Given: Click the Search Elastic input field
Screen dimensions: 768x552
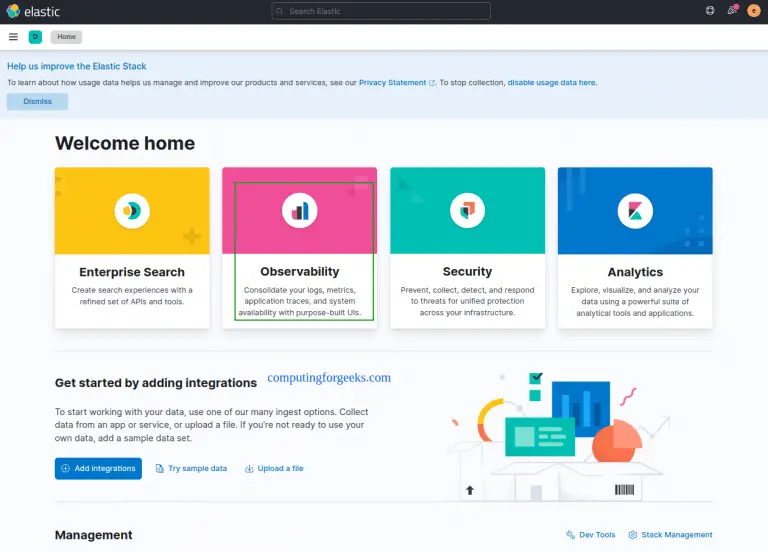Looking at the screenshot, I should (x=381, y=11).
